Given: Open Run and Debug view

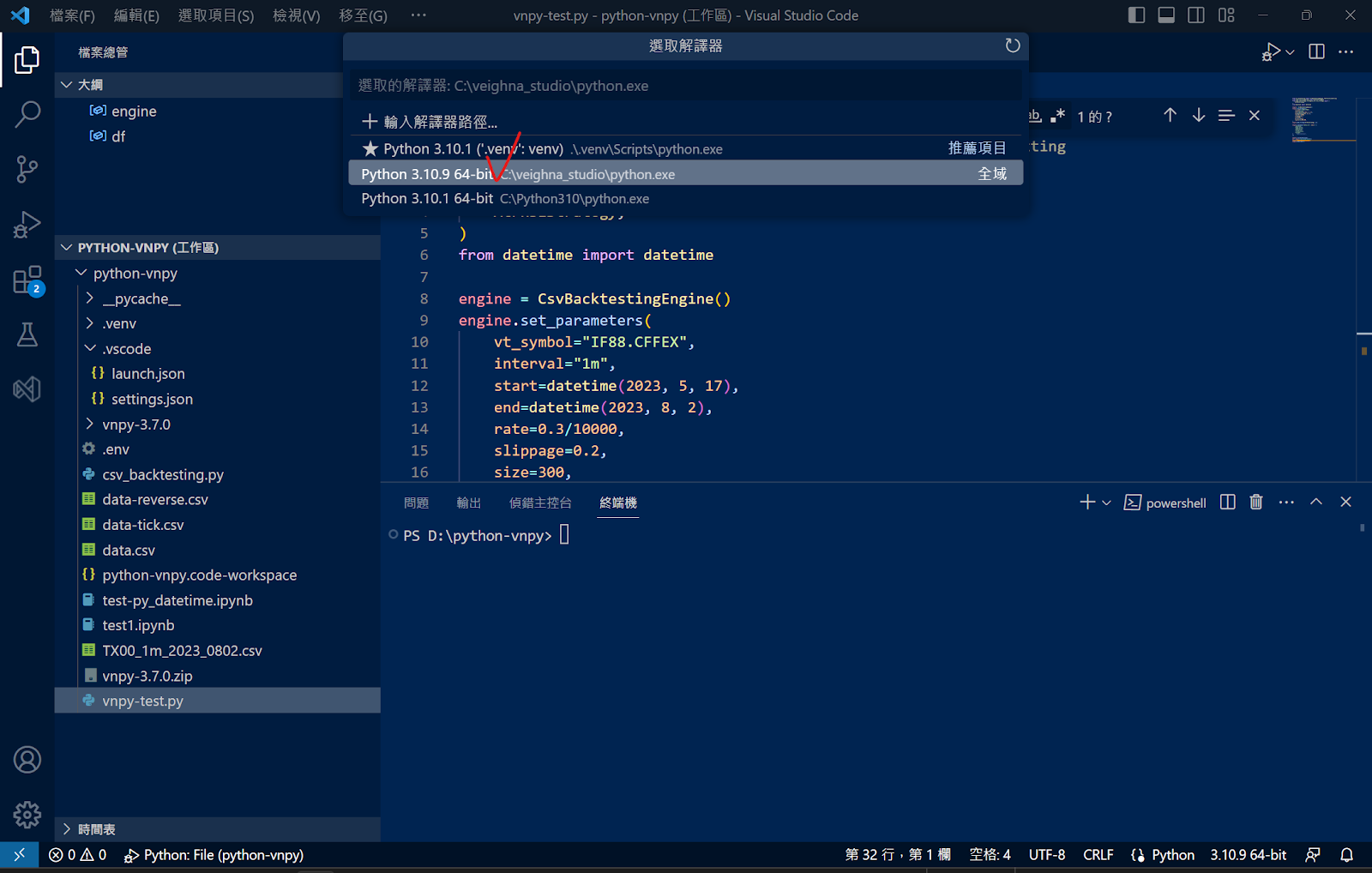Looking at the screenshot, I should 27,224.
